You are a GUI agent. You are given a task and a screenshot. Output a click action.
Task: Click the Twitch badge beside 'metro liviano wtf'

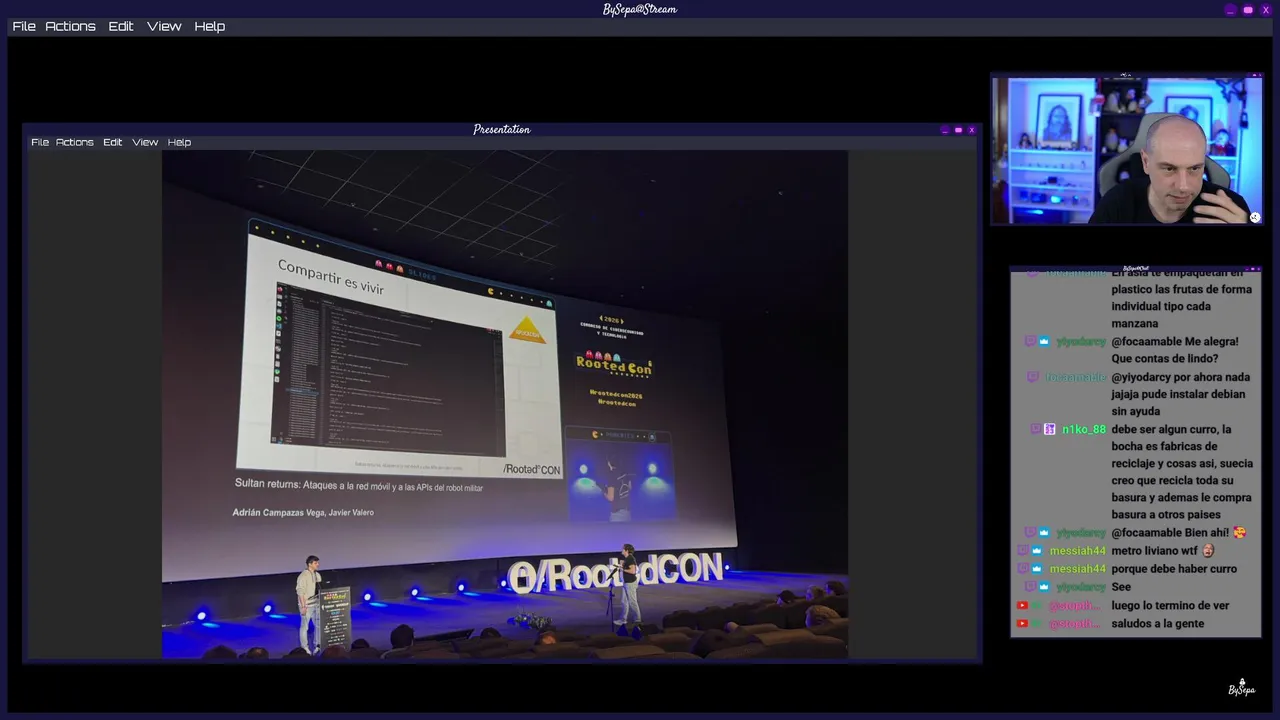[x=1023, y=551]
